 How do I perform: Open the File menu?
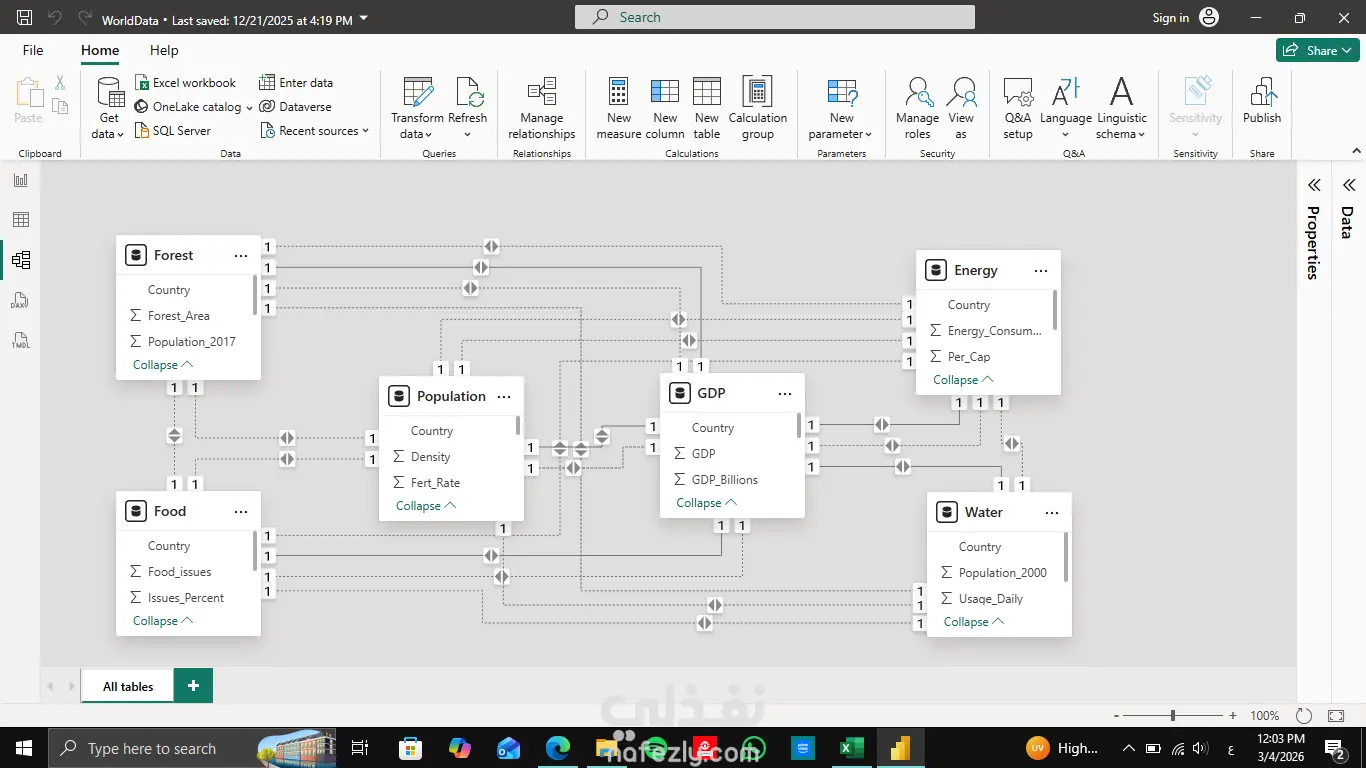(x=33, y=50)
